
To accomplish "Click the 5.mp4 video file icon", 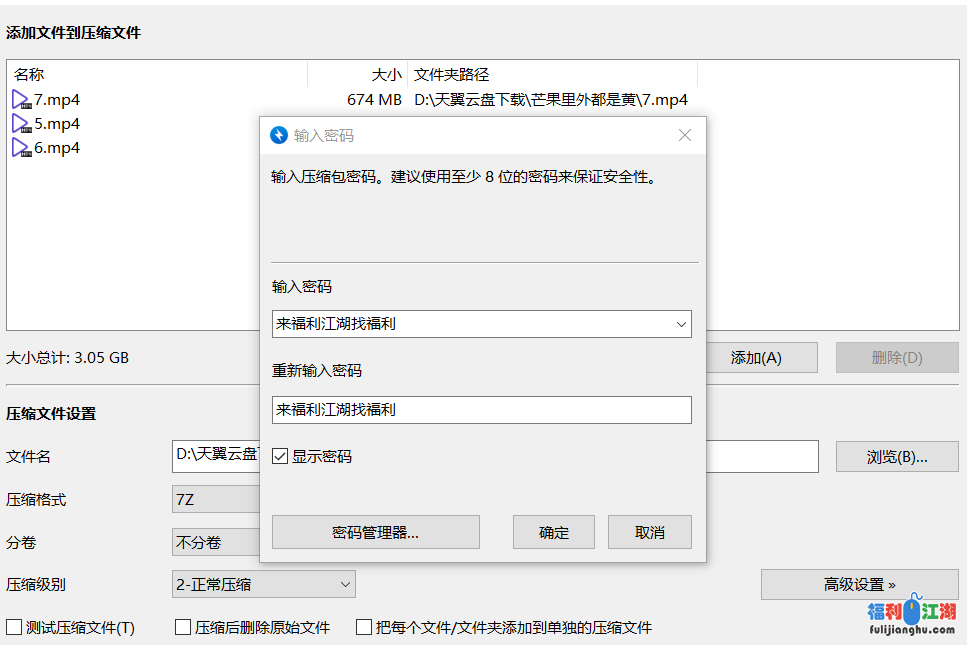I will [x=21, y=124].
